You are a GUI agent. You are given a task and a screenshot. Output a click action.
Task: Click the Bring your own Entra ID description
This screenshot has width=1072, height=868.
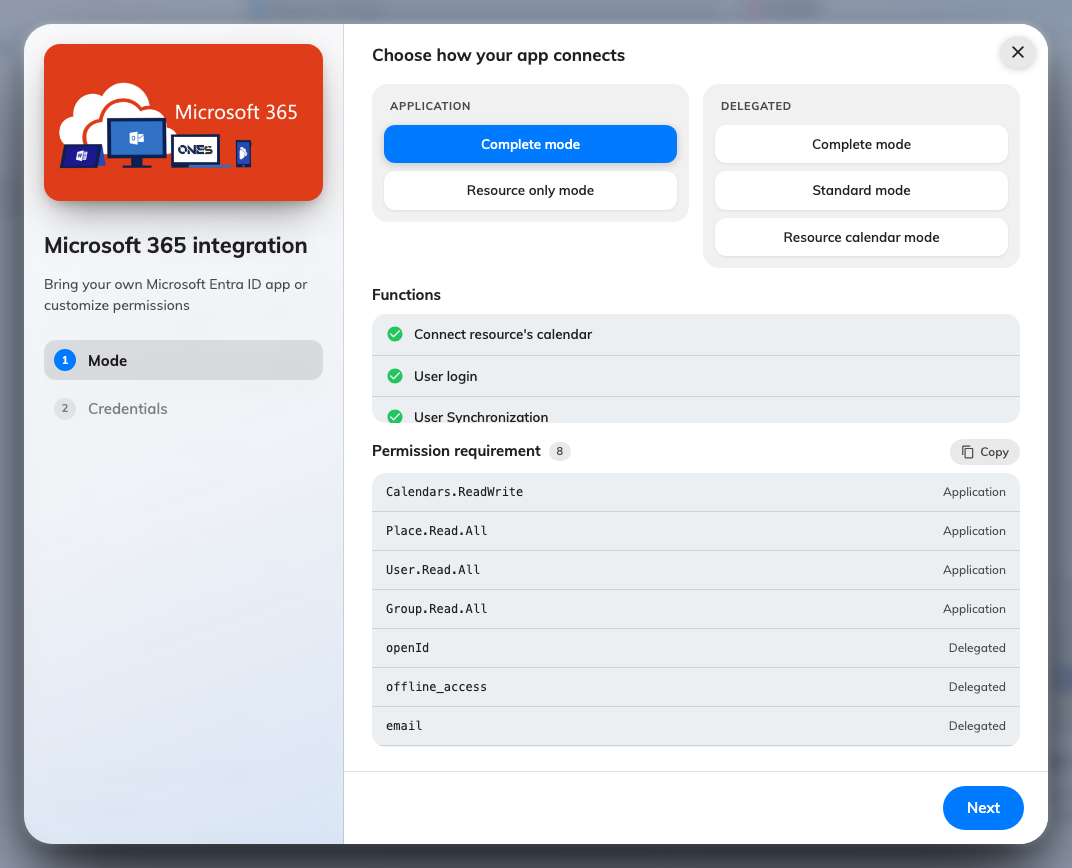click(x=176, y=295)
